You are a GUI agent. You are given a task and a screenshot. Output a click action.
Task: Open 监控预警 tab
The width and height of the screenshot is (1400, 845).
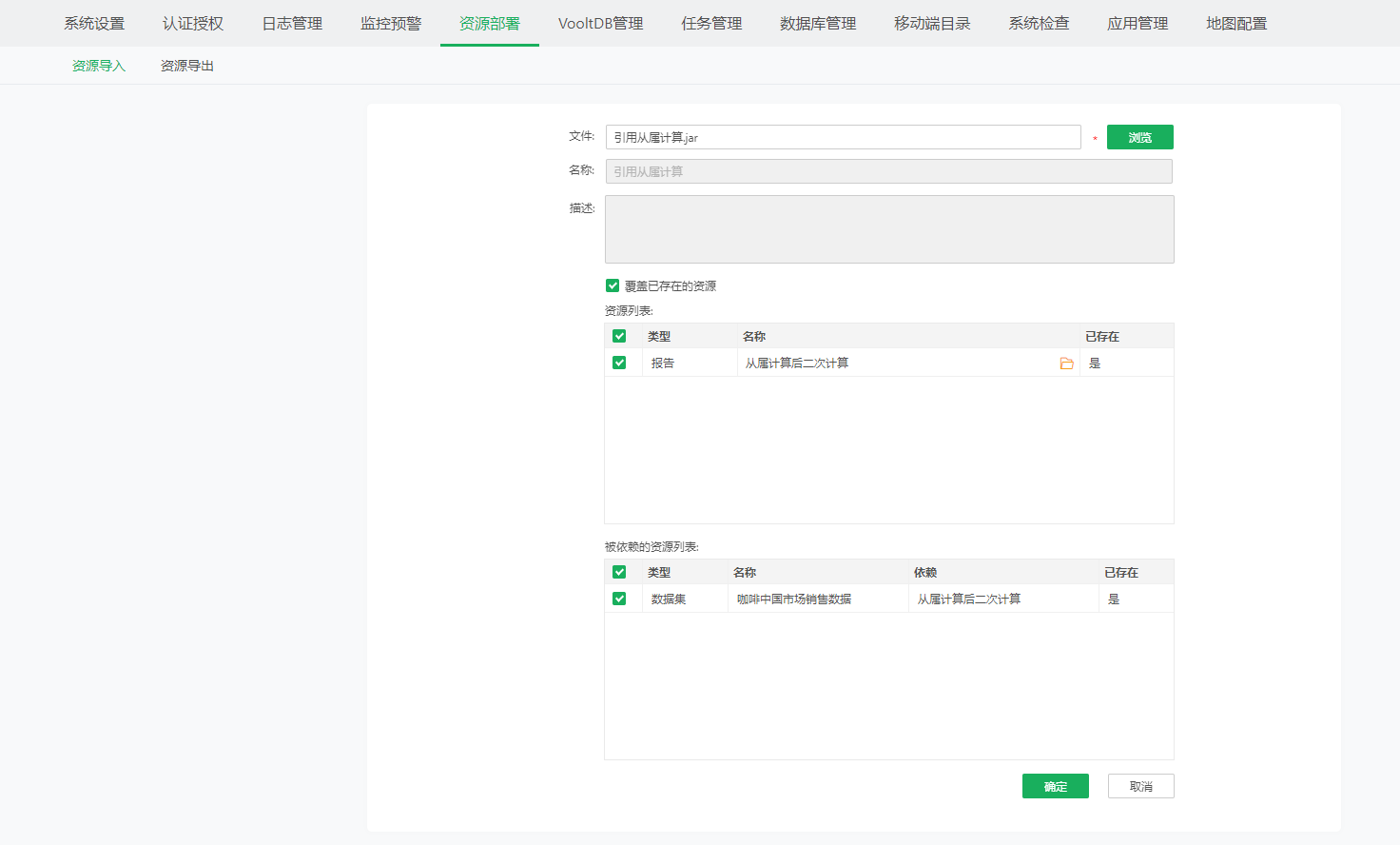tap(391, 23)
